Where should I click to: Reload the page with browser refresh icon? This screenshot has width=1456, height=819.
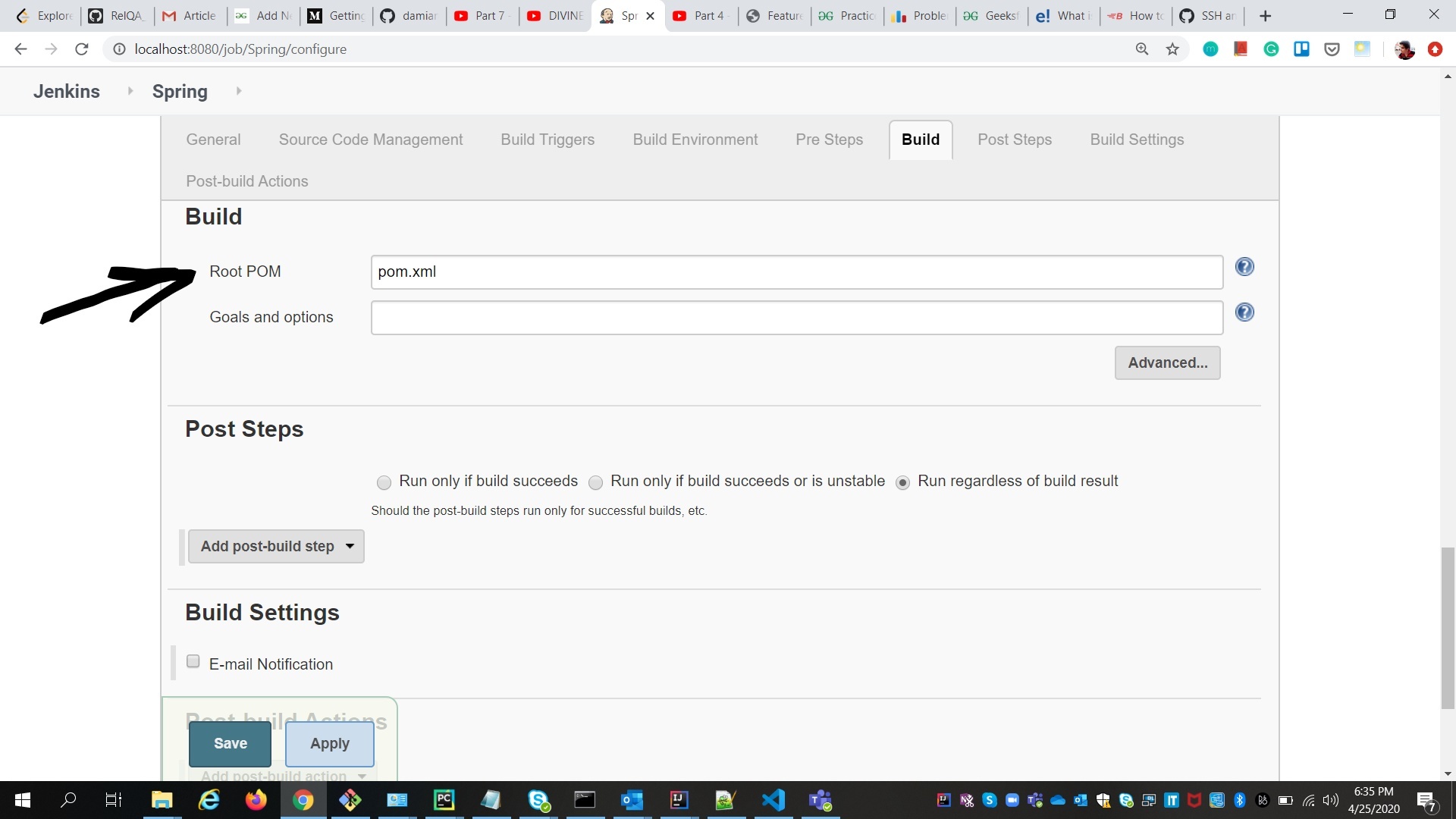tap(82, 49)
